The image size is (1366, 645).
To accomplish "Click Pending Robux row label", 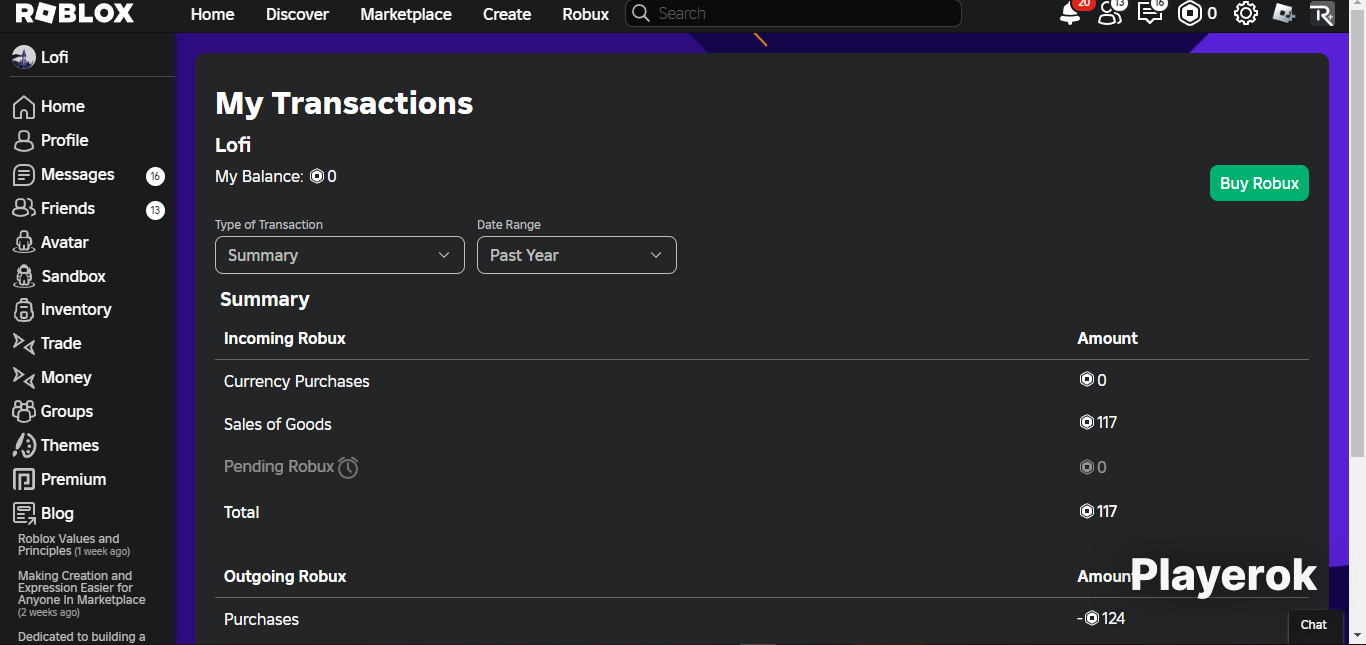I will (x=279, y=466).
